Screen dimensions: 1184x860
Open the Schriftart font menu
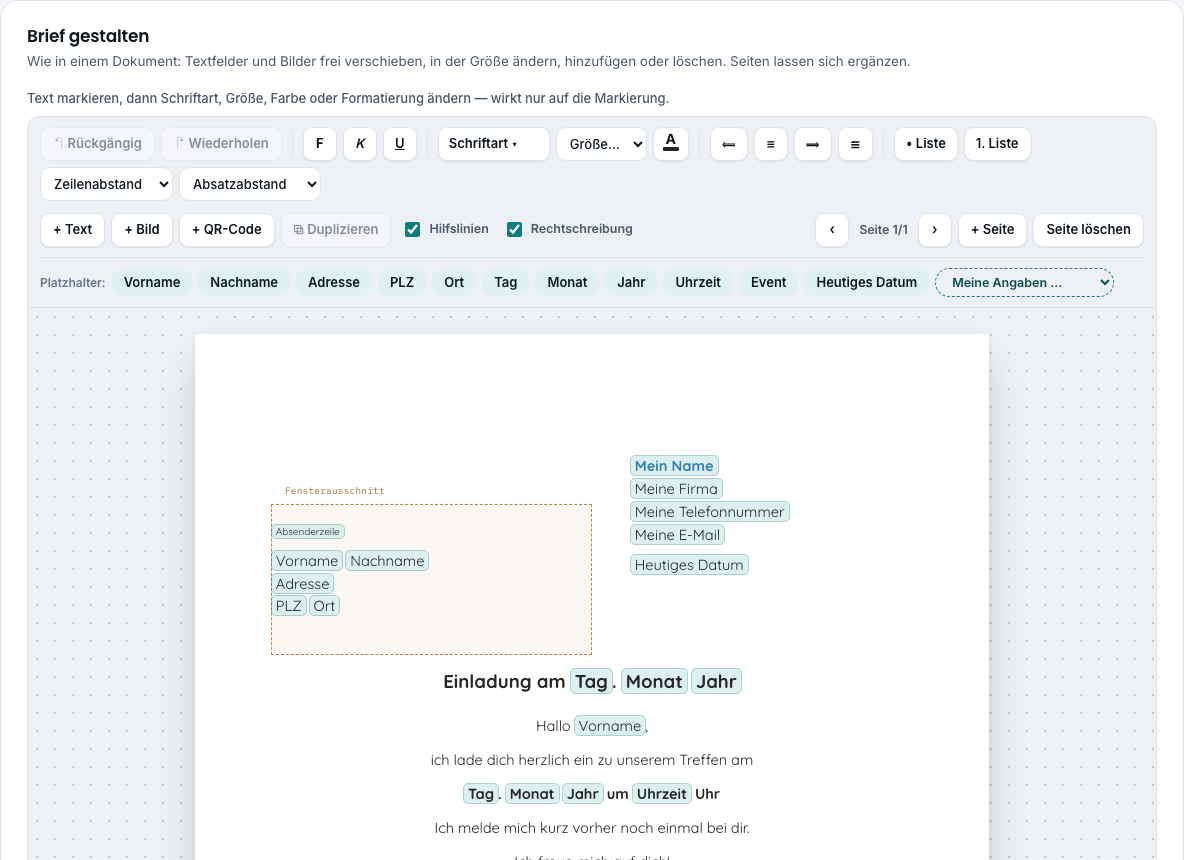pyautogui.click(x=494, y=143)
